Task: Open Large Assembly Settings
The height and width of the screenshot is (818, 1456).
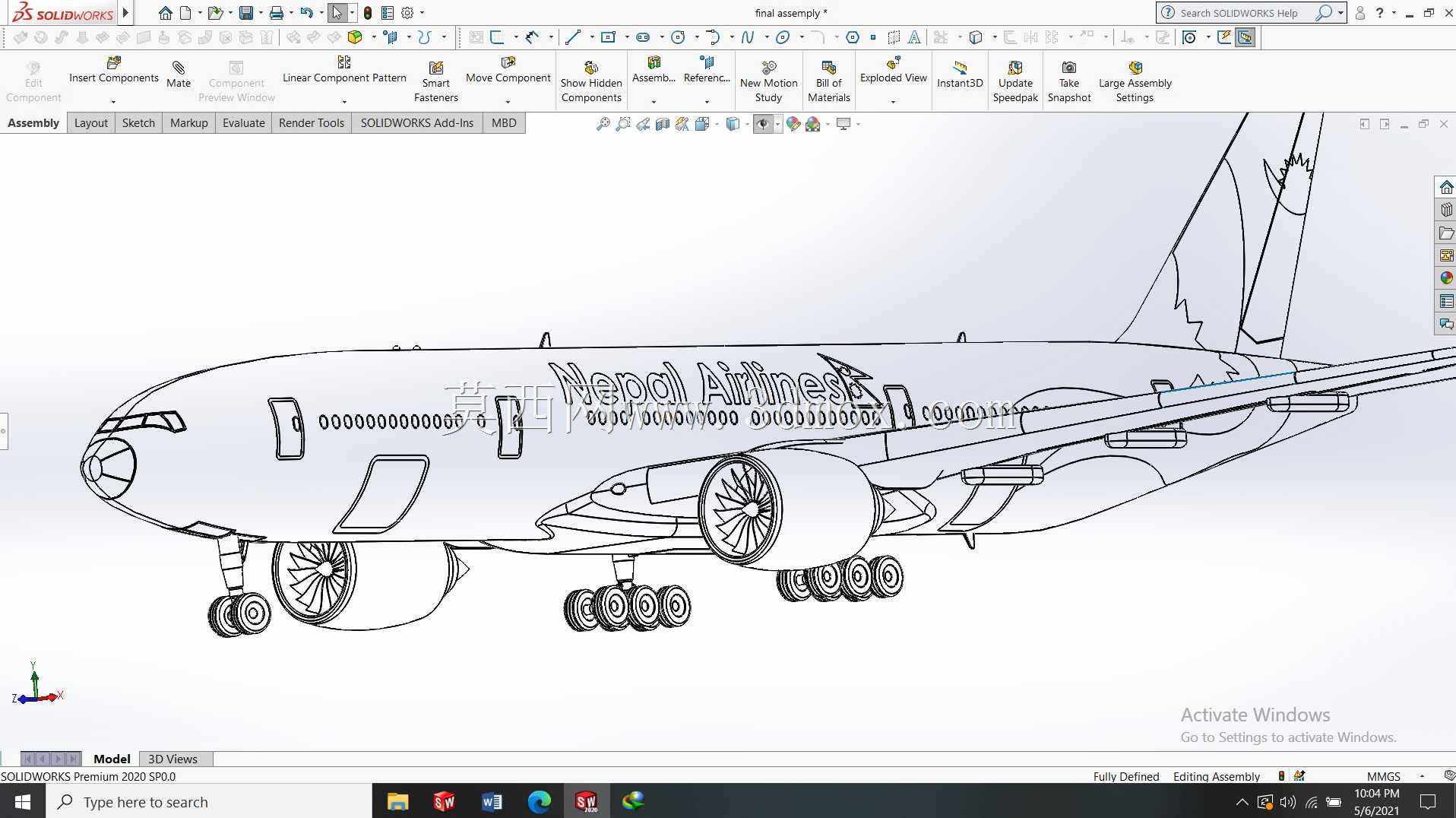Action: 1135,81
